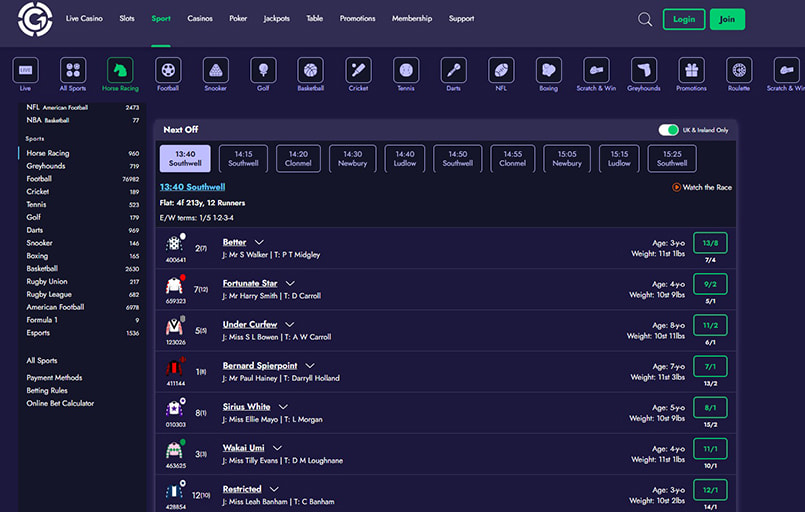Expand Fortunate Star runner details

290,283
